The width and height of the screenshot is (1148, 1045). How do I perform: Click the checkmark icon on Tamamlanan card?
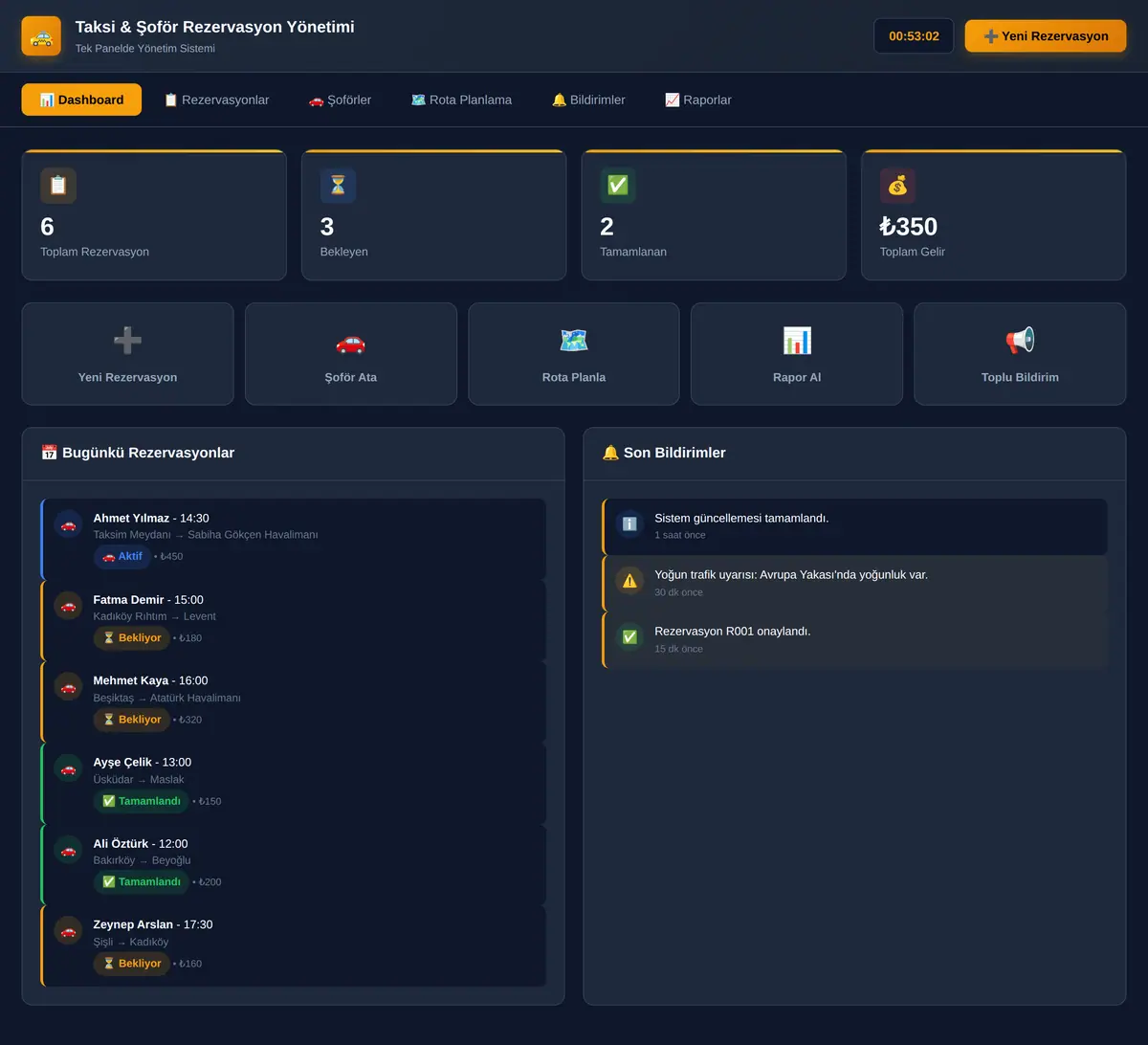[618, 186]
